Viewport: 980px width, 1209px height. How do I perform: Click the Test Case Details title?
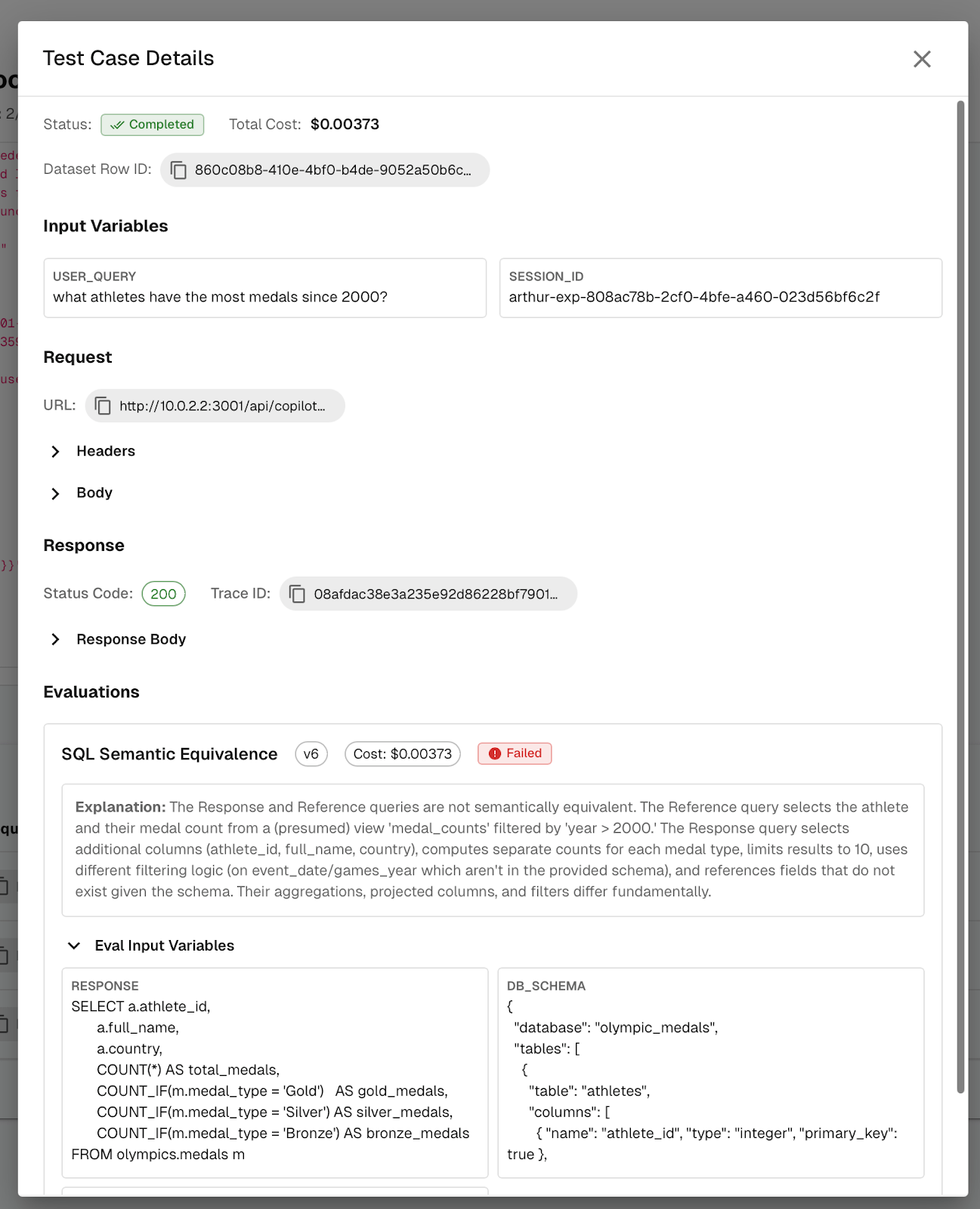[128, 58]
